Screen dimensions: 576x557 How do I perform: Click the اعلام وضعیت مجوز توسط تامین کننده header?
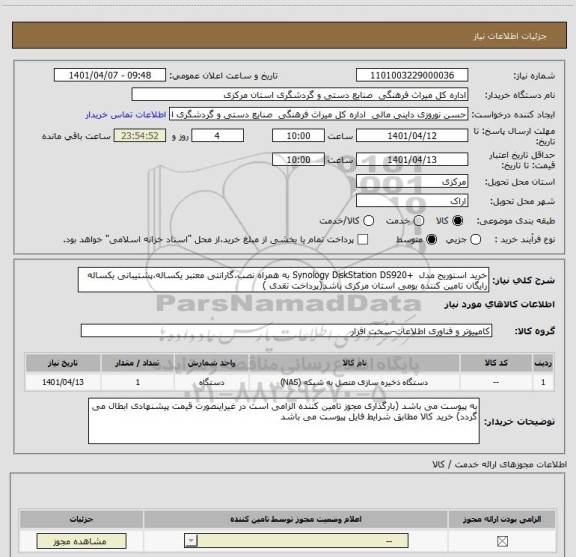[x=296, y=519]
